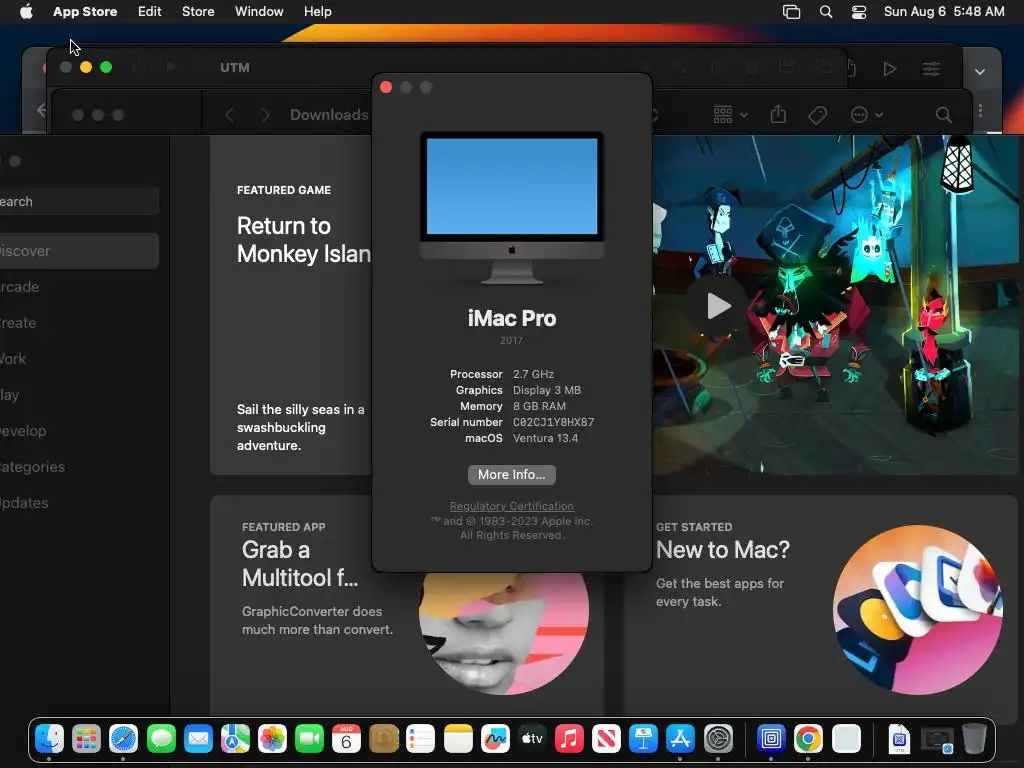1024x768 pixels.
Task: Open Finder more actions ellipsis dropdown
Action: tap(867, 115)
